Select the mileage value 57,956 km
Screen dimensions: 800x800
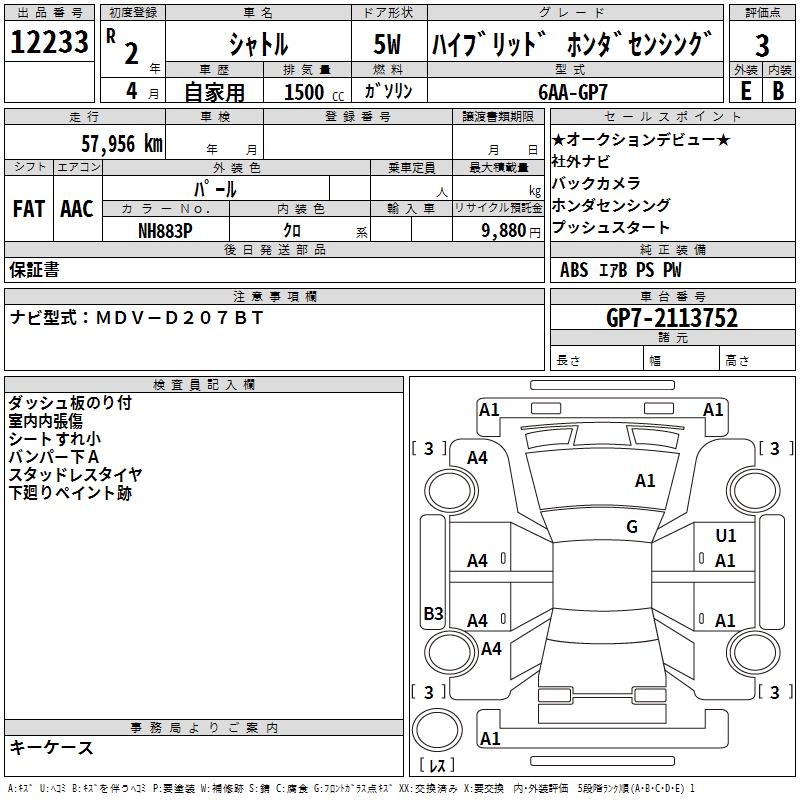[x=122, y=144]
